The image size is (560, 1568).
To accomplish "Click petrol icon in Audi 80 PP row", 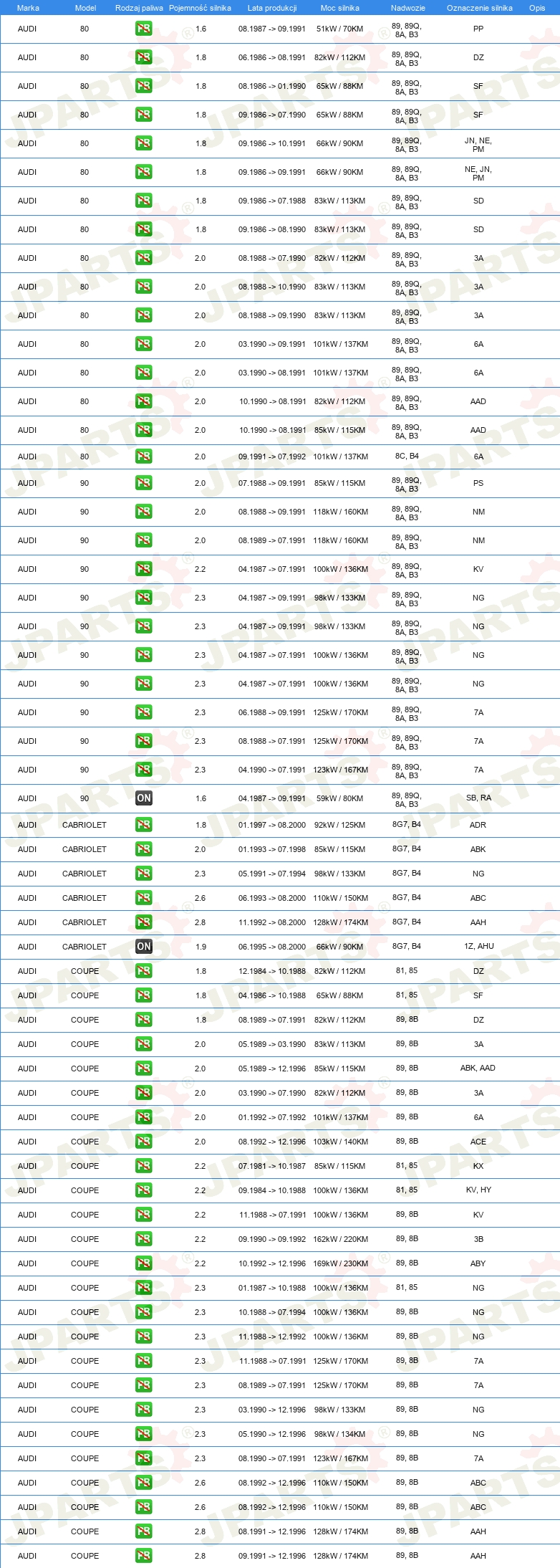I will (x=144, y=29).
